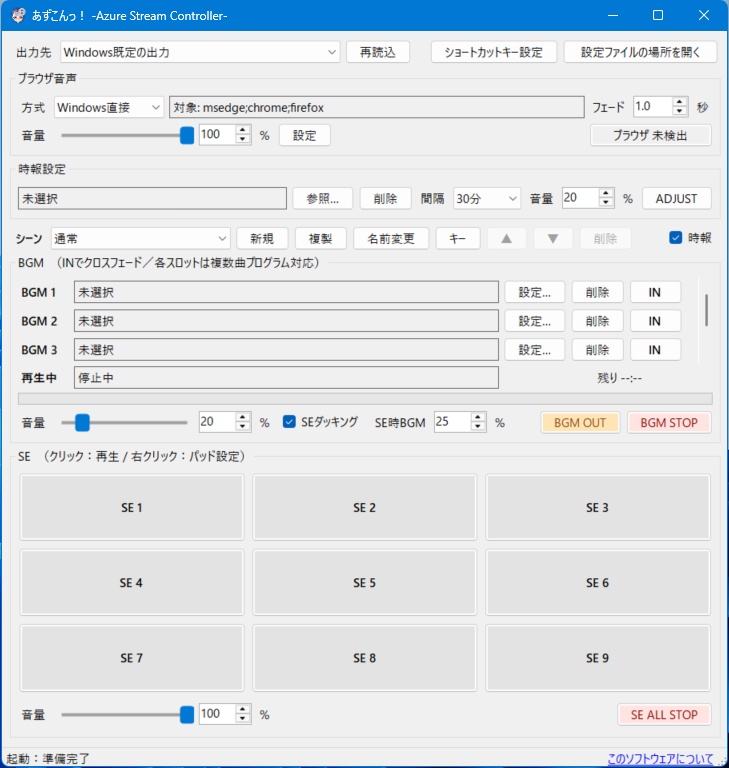Increase the フェード seconds spinner value
Image resolution: width=729 pixels, height=768 pixels.
680,102
